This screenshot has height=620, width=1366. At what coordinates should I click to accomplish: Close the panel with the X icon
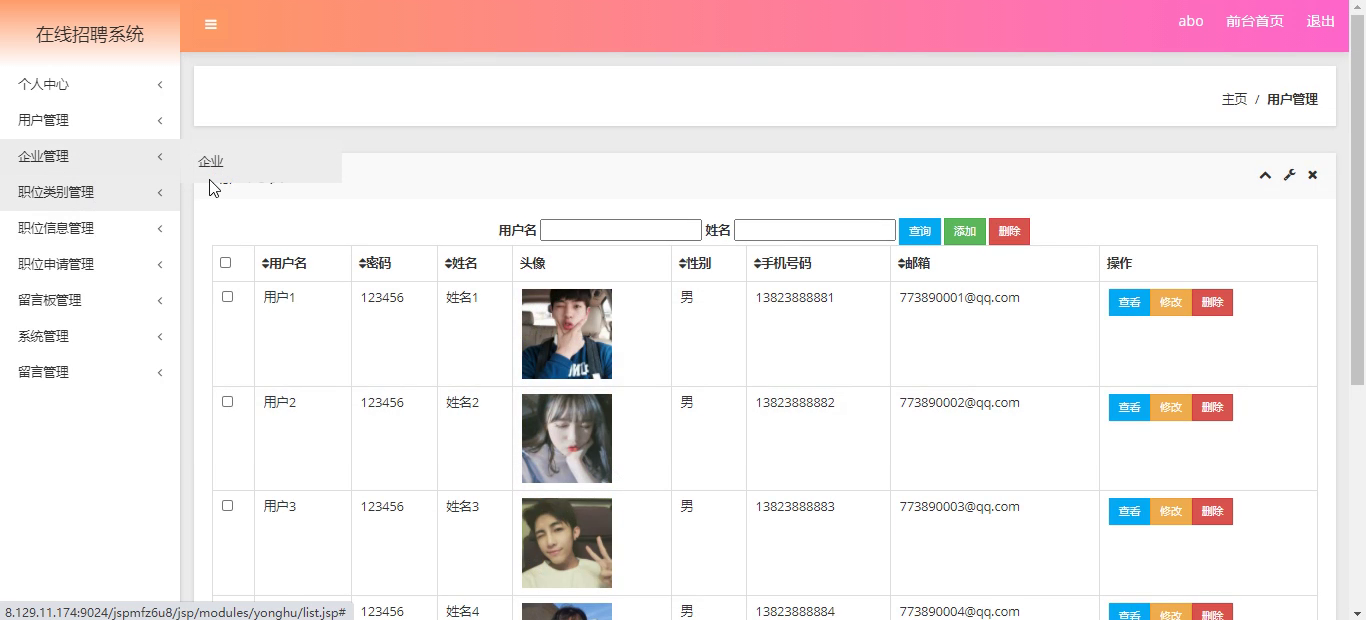[x=1313, y=175]
